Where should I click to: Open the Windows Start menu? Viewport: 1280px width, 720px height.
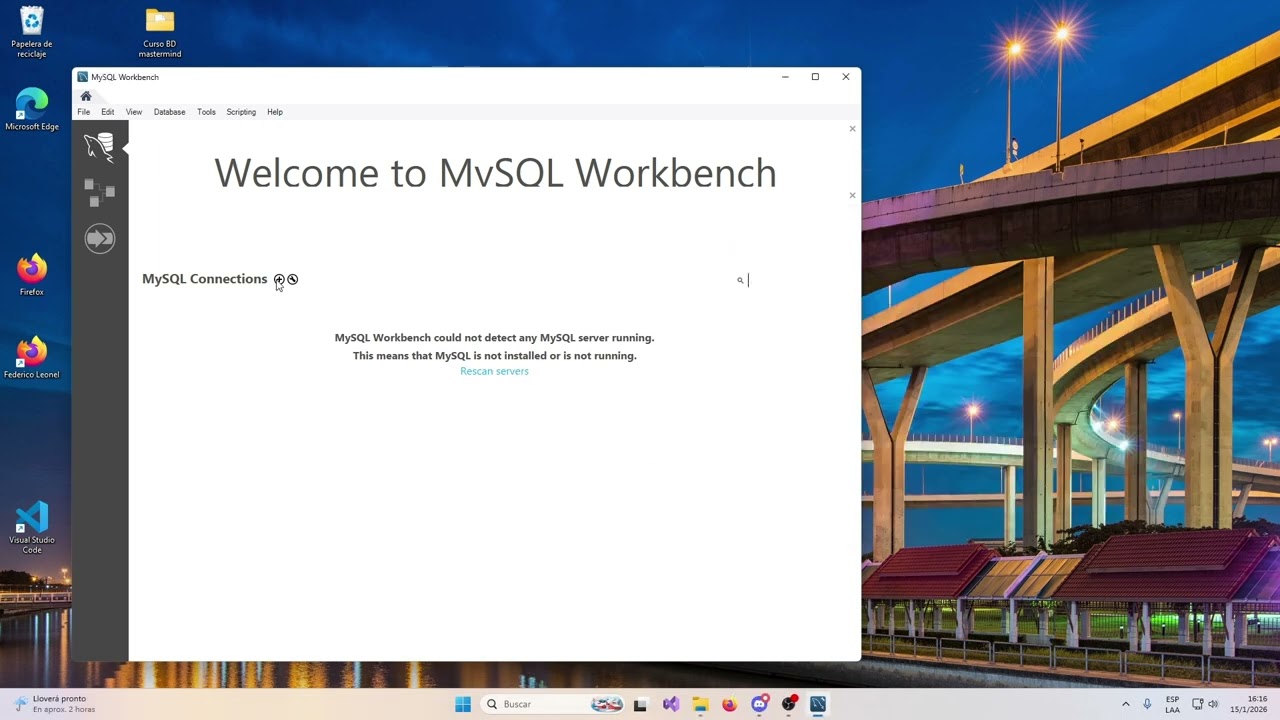tap(463, 704)
